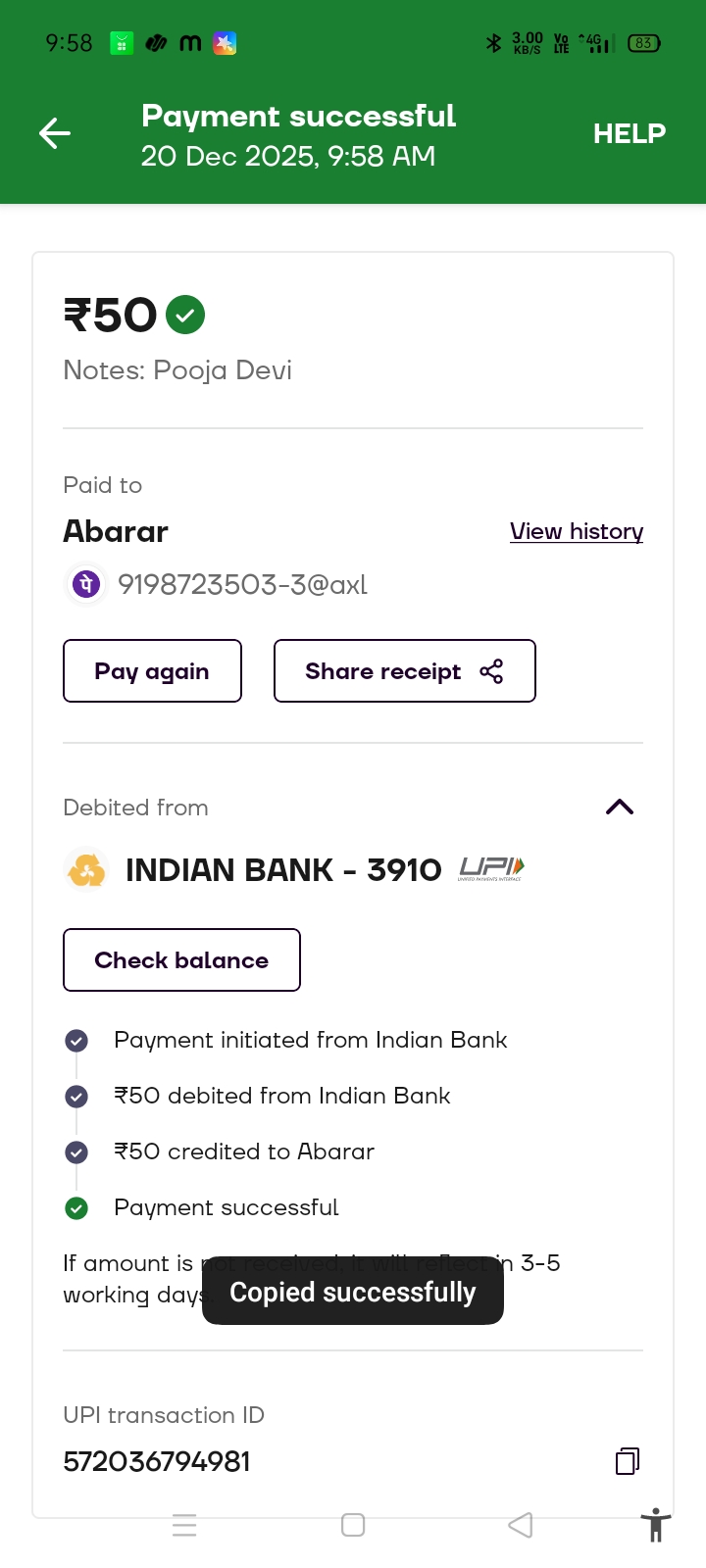
Task: Tap the Share receipt button
Action: [404, 671]
